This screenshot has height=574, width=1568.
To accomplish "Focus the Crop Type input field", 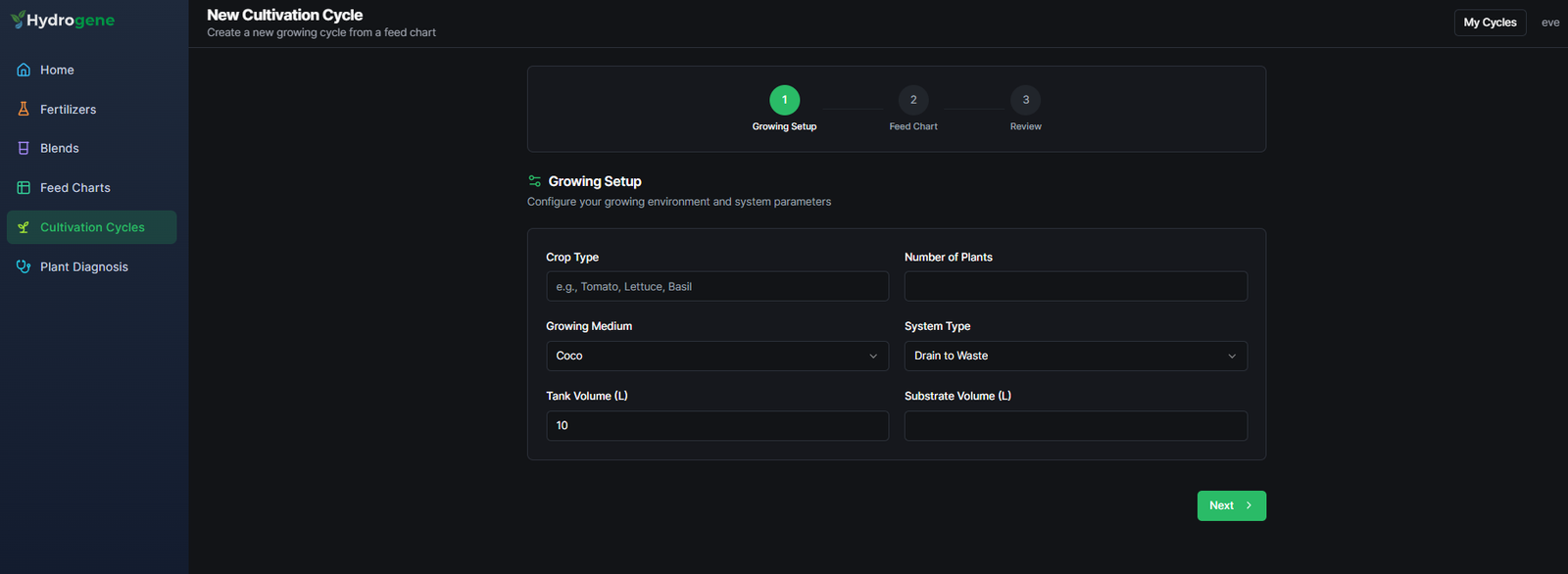I will click(717, 286).
